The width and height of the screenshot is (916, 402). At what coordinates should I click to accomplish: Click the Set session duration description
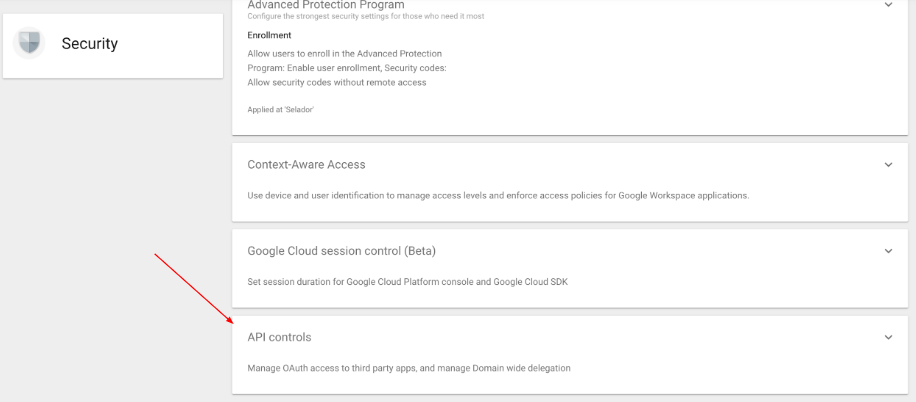[x=408, y=282]
